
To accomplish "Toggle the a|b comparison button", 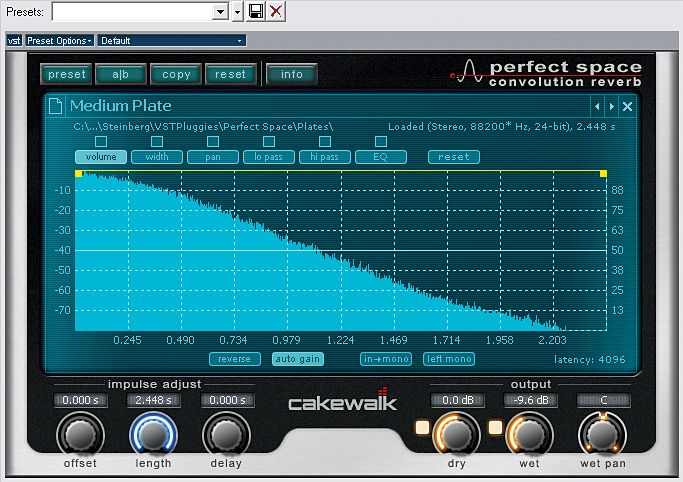I will tap(121, 74).
